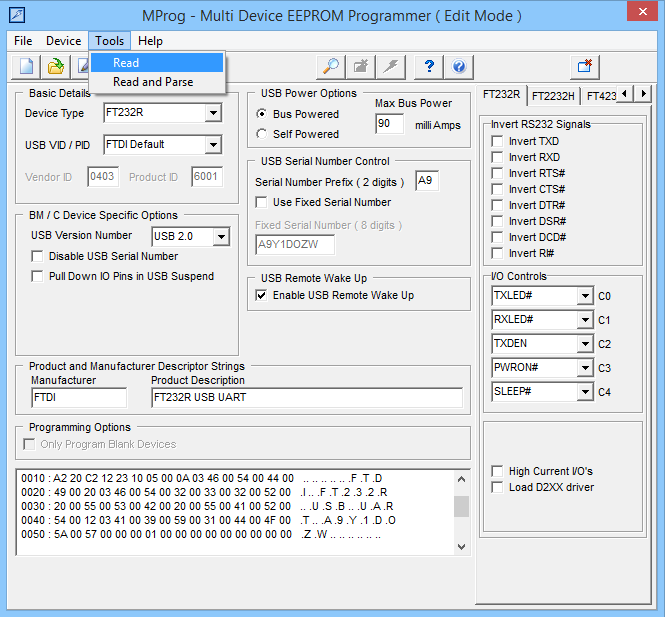665x617 pixels.
Task: Choose Read from the Tools menu
Action: click(157, 63)
